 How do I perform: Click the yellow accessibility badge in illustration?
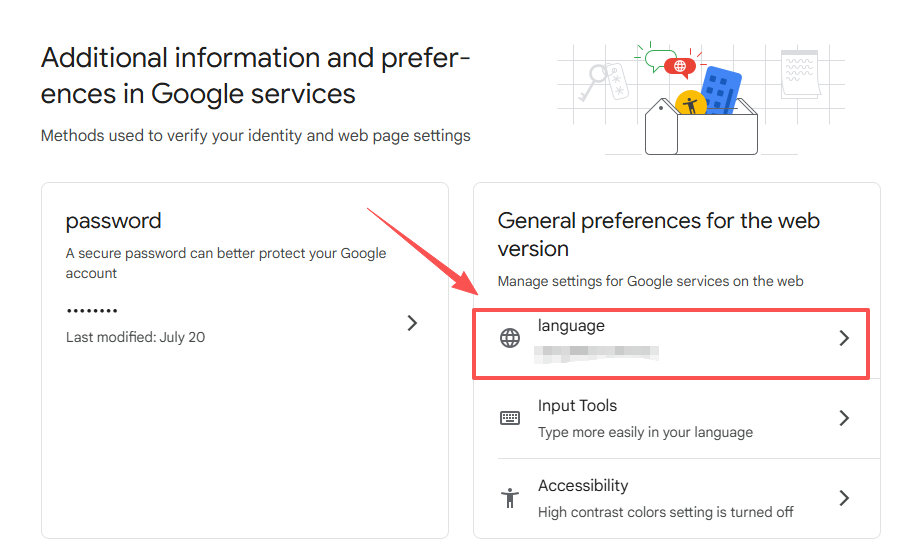[x=690, y=103]
